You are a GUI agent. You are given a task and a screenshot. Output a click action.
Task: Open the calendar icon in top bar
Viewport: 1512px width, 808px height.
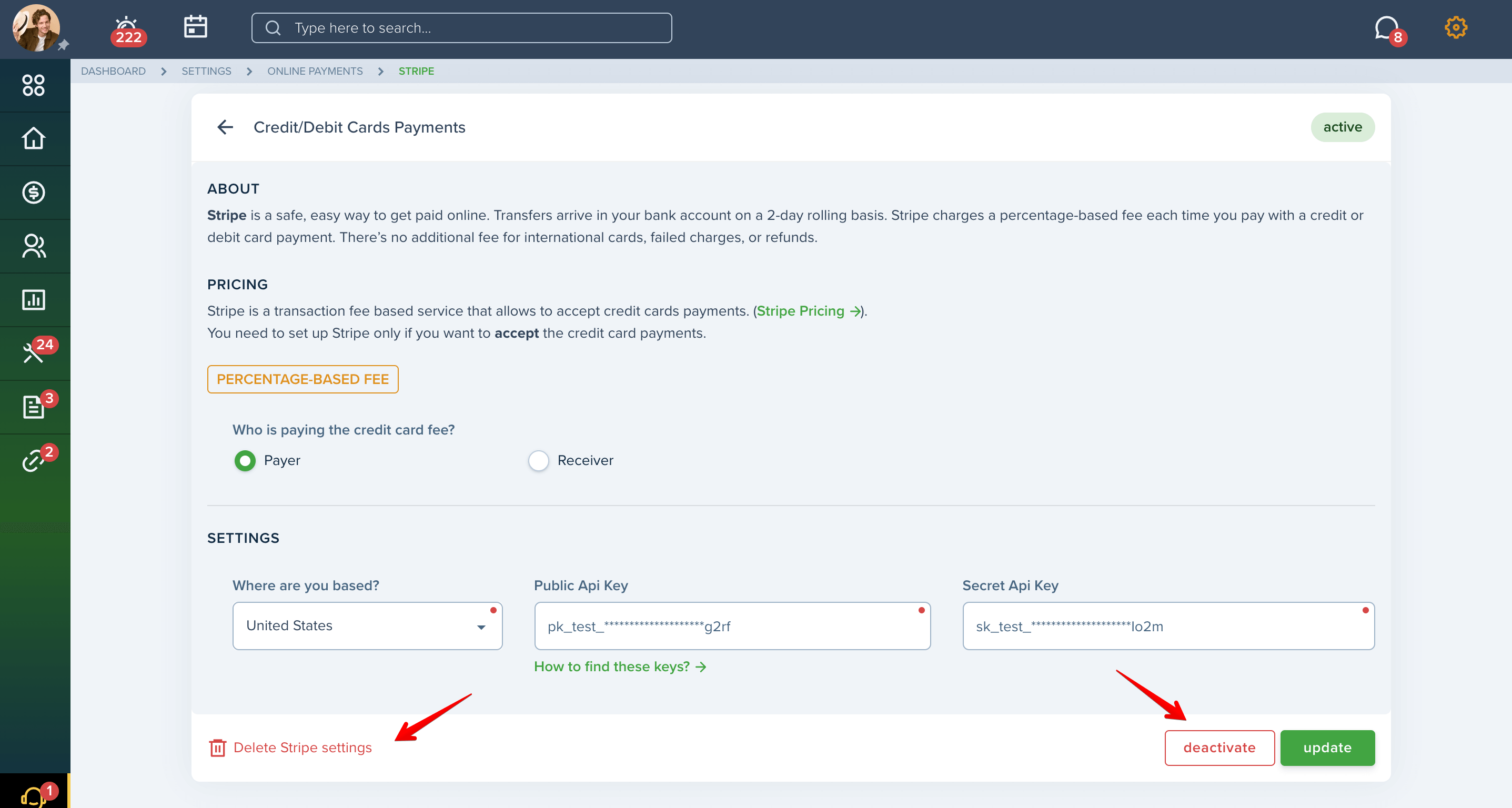pyautogui.click(x=196, y=26)
